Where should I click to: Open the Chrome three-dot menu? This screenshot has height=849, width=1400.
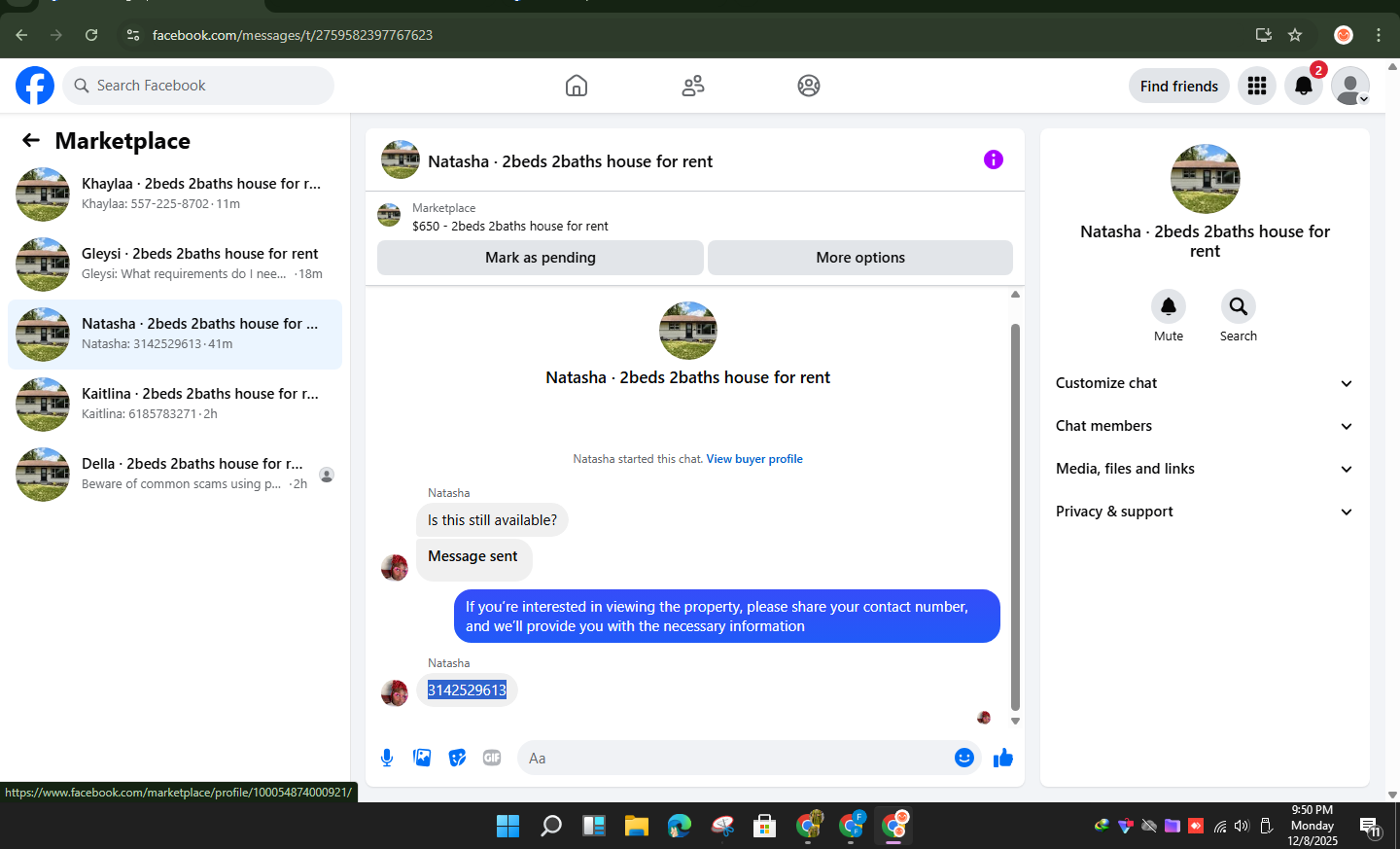coord(1379,35)
